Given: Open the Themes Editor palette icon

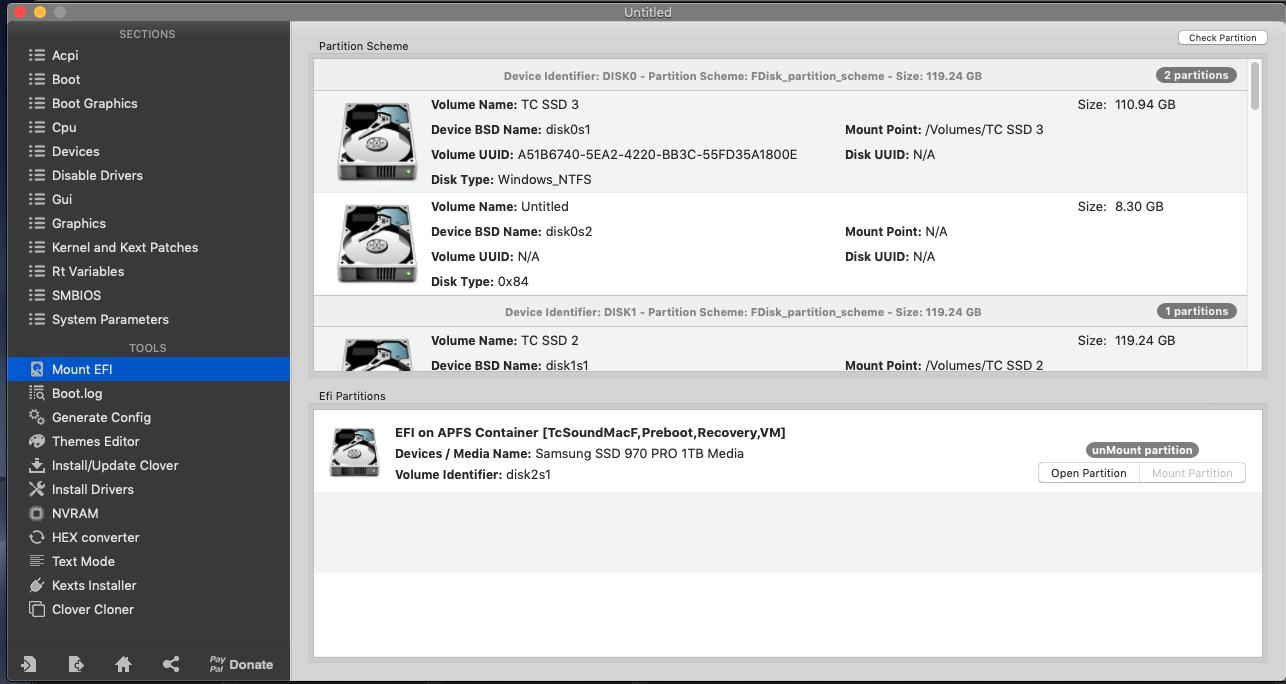Looking at the screenshot, I should click(x=37, y=441).
